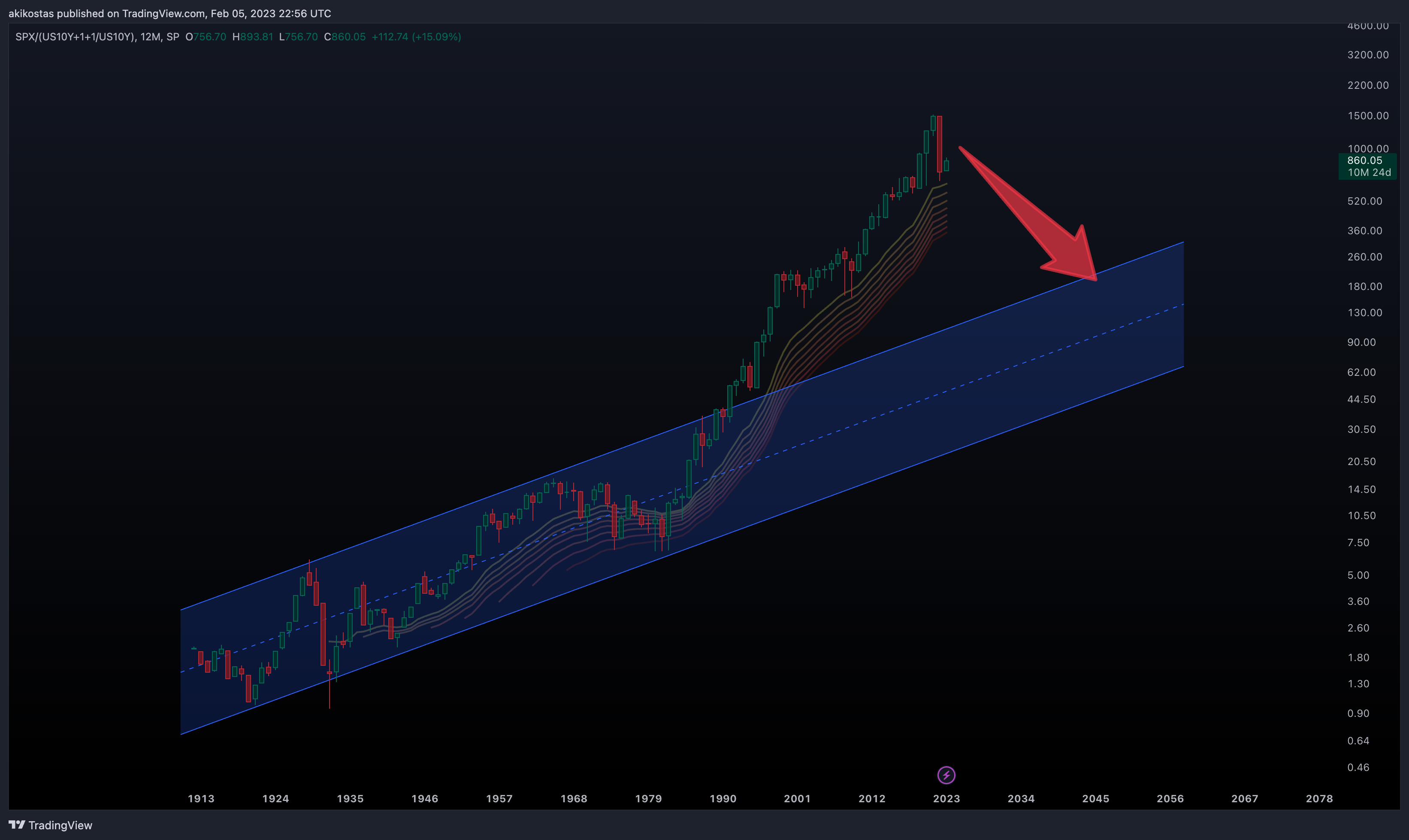Click the 260.00 price scale label
Viewport: 1409px width, 840px height.
pos(1365,257)
